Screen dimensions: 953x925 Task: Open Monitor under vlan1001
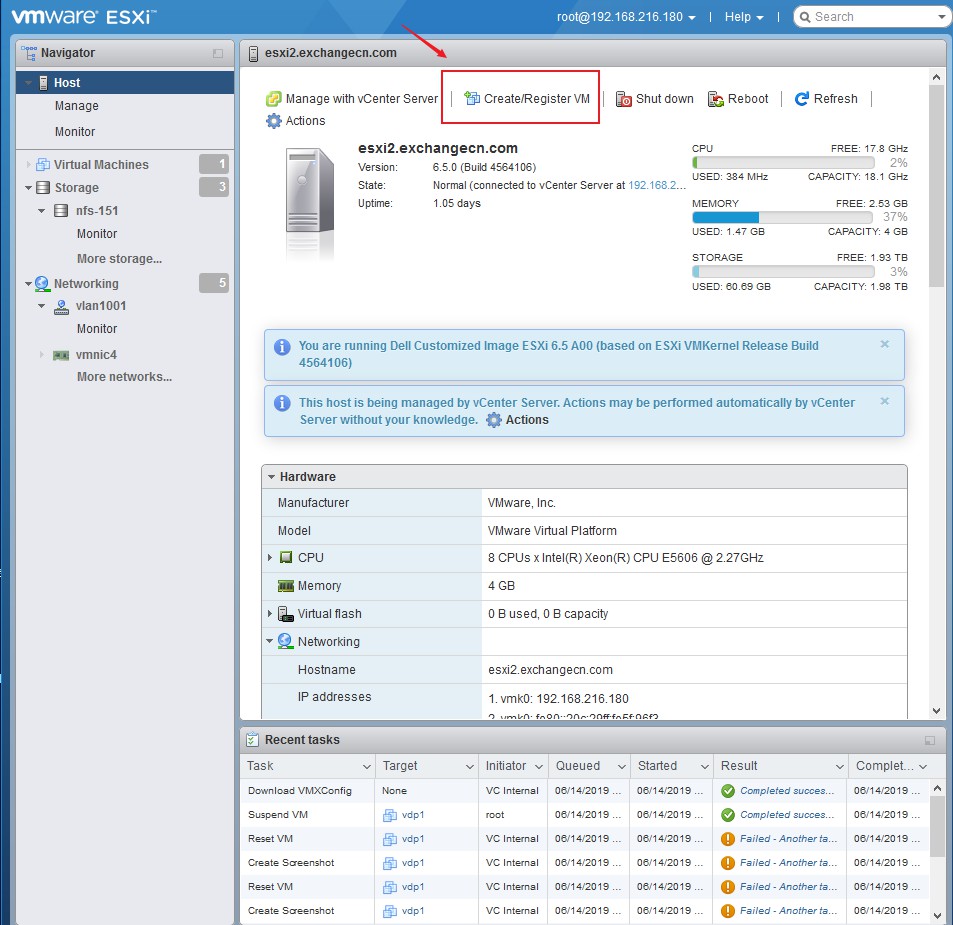pos(97,329)
